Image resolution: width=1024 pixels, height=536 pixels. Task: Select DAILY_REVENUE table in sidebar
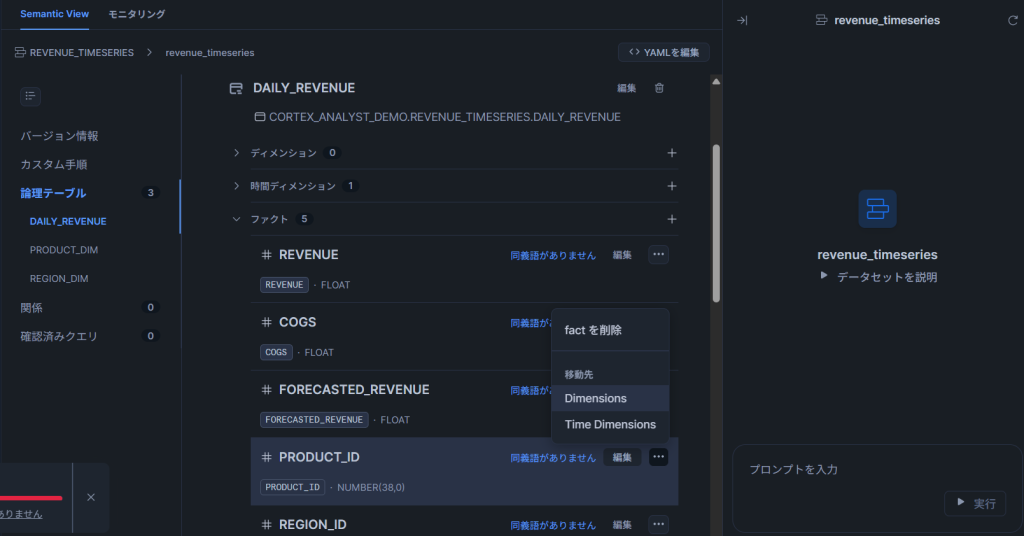coord(68,221)
